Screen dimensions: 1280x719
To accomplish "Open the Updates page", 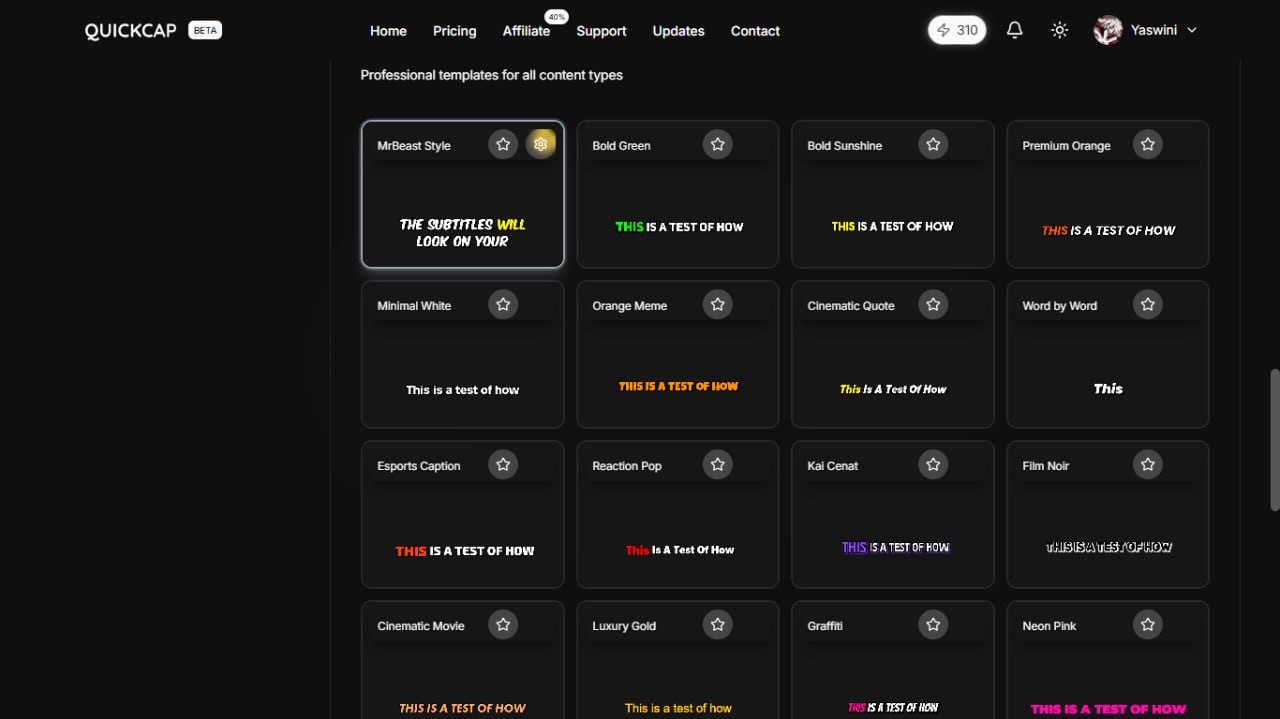I will pyautogui.click(x=678, y=31).
